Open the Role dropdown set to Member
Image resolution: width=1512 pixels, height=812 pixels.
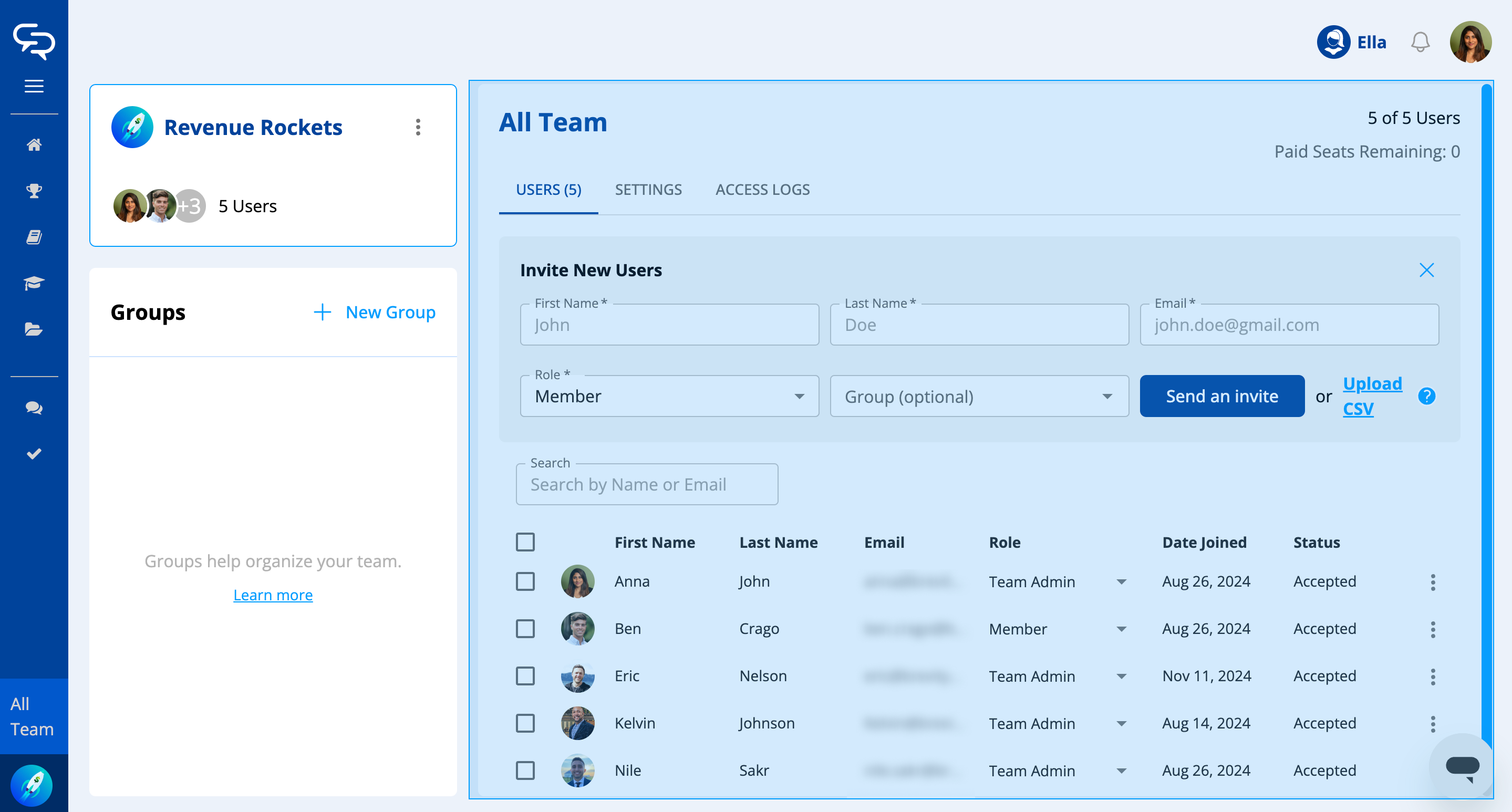669,397
